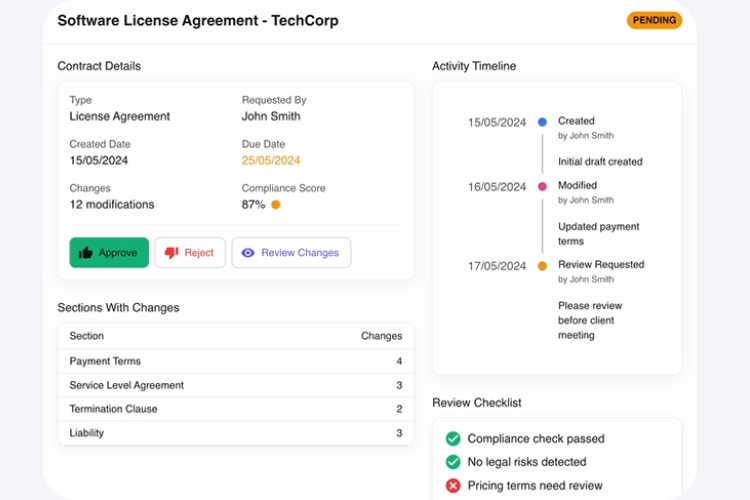The width and height of the screenshot is (750, 500).
Task: Click the pink Modified timeline dot
Action: (542, 186)
